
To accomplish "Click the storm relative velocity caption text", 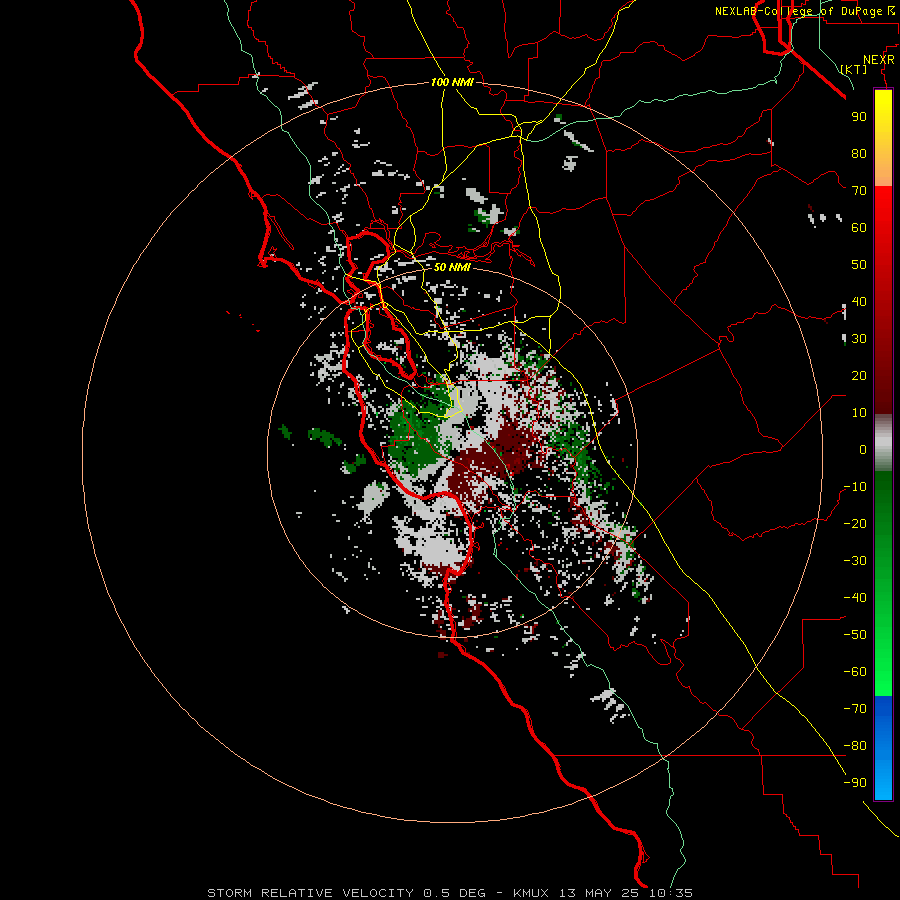I will click(450, 893).
